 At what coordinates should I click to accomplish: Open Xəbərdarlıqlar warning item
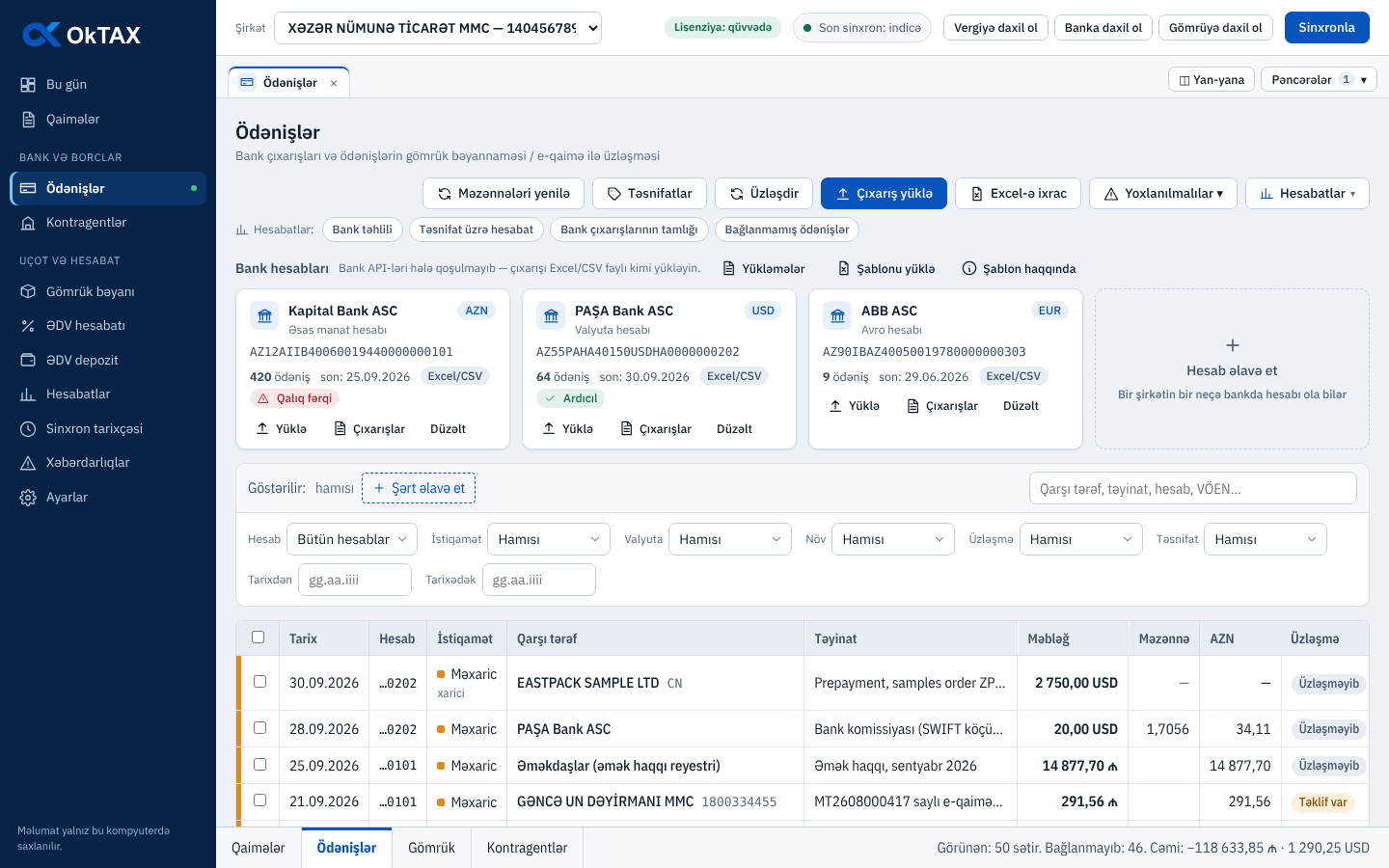coord(108,463)
